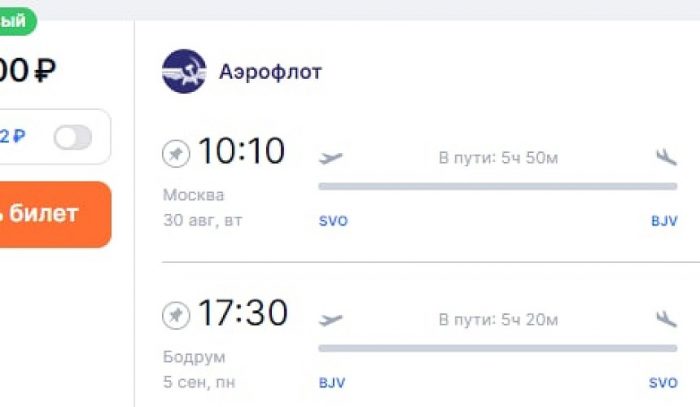The width and height of the screenshot is (700, 407).
Task: Click the SVO departure airport code under Москва
Action: click(x=333, y=221)
